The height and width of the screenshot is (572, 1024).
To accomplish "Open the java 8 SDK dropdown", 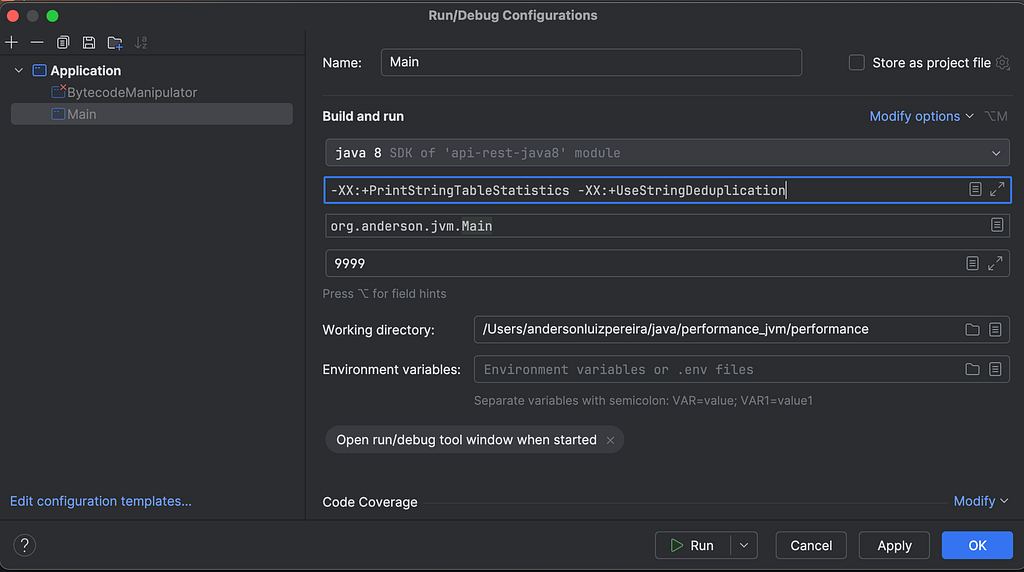I will [667, 153].
